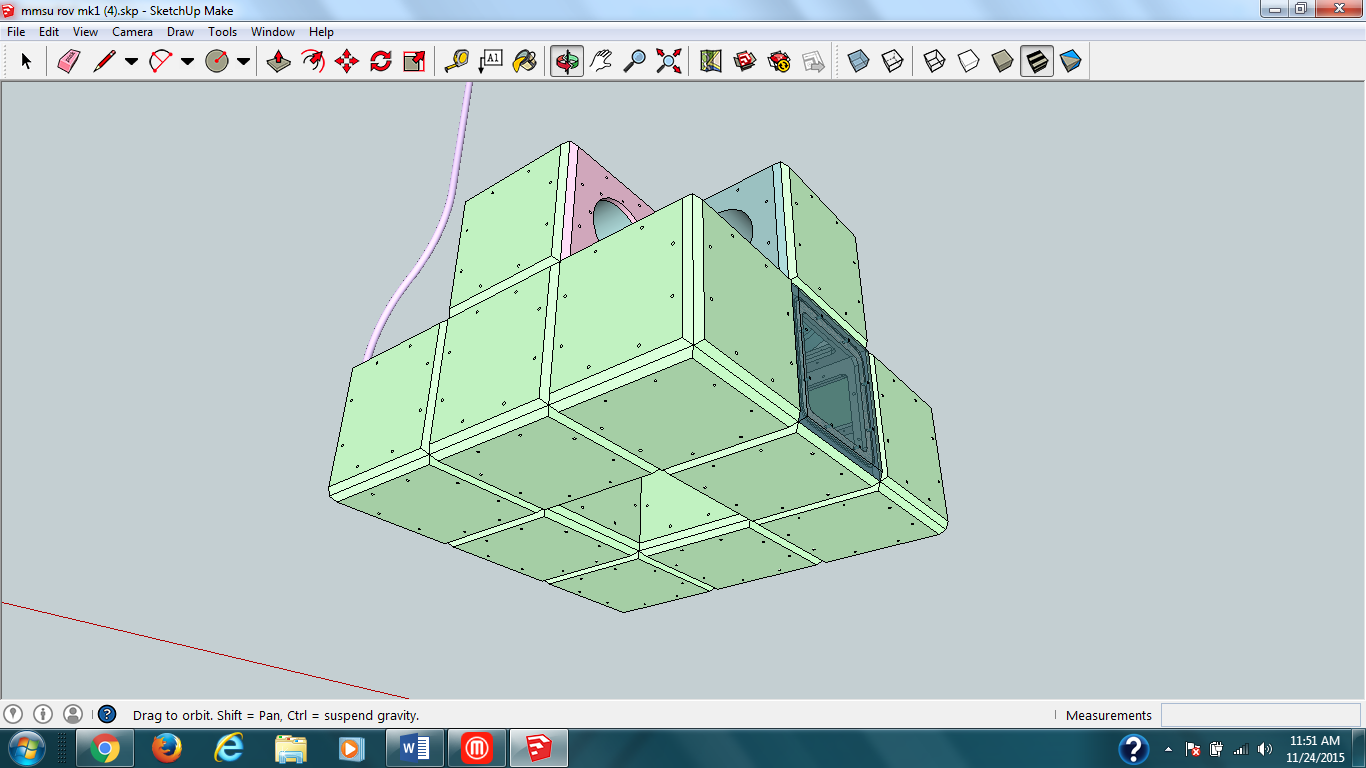
Task: Select the Move tool
Action: 347,62
